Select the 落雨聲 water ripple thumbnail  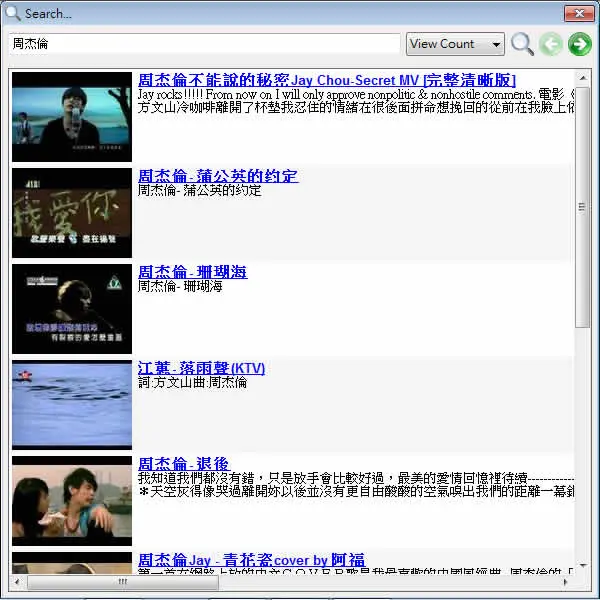pos(72,405)
